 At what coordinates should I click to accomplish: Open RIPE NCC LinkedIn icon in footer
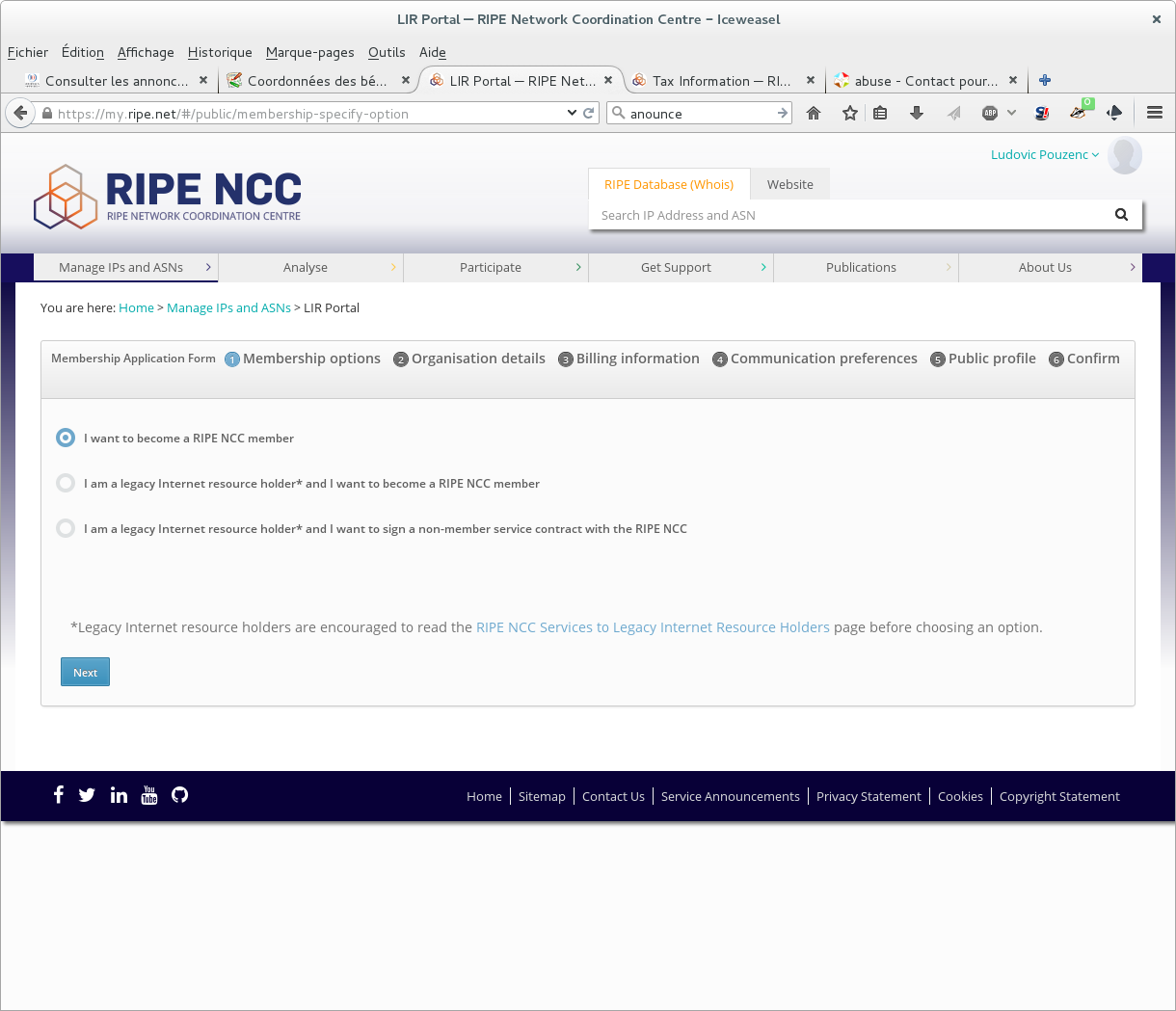(x=119, y=794)
